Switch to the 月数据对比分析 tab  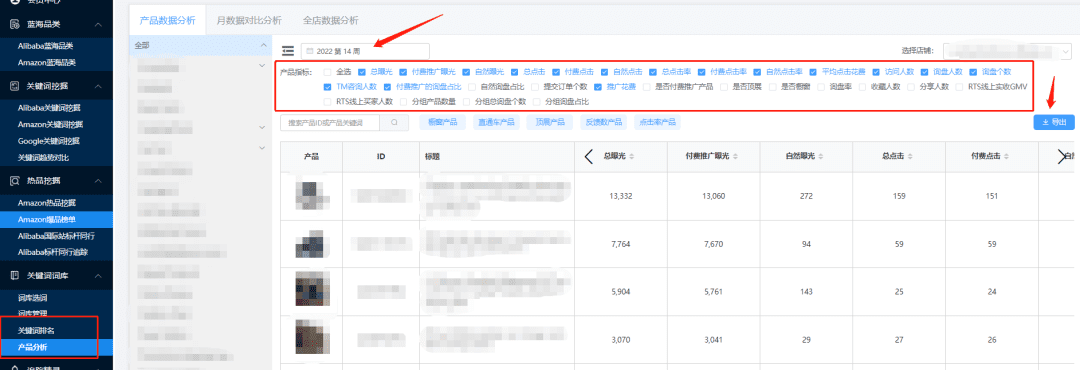click(248, 21)
